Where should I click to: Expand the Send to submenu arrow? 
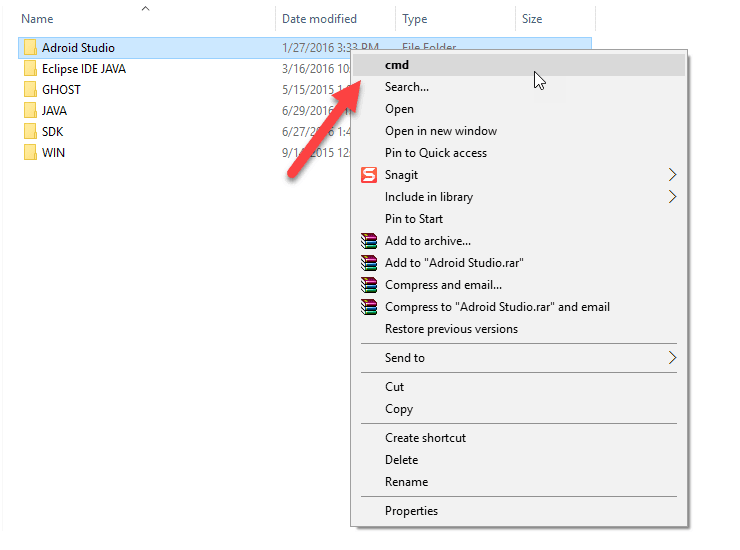click(673, 357)
